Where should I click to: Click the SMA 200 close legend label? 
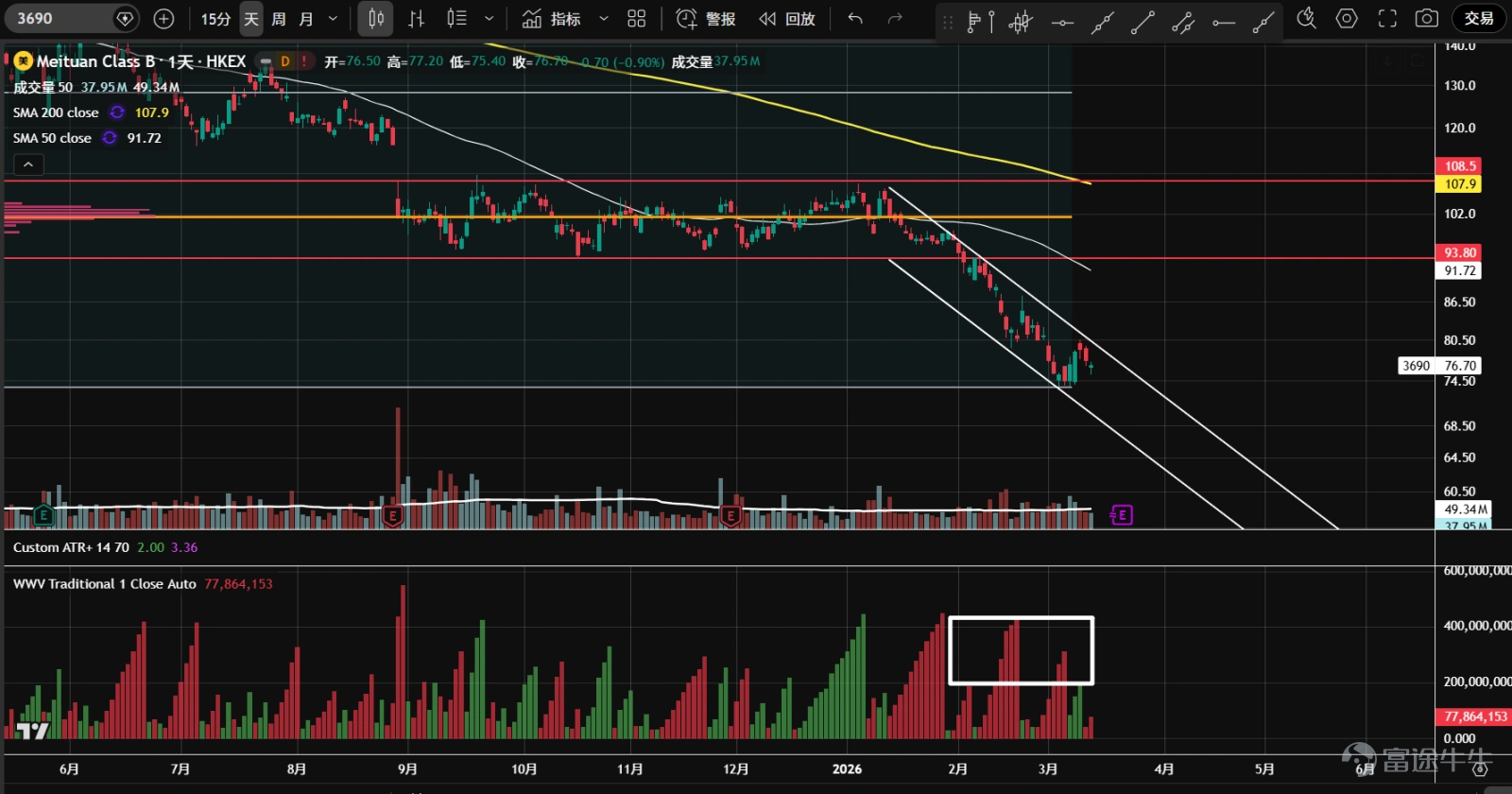56,112
